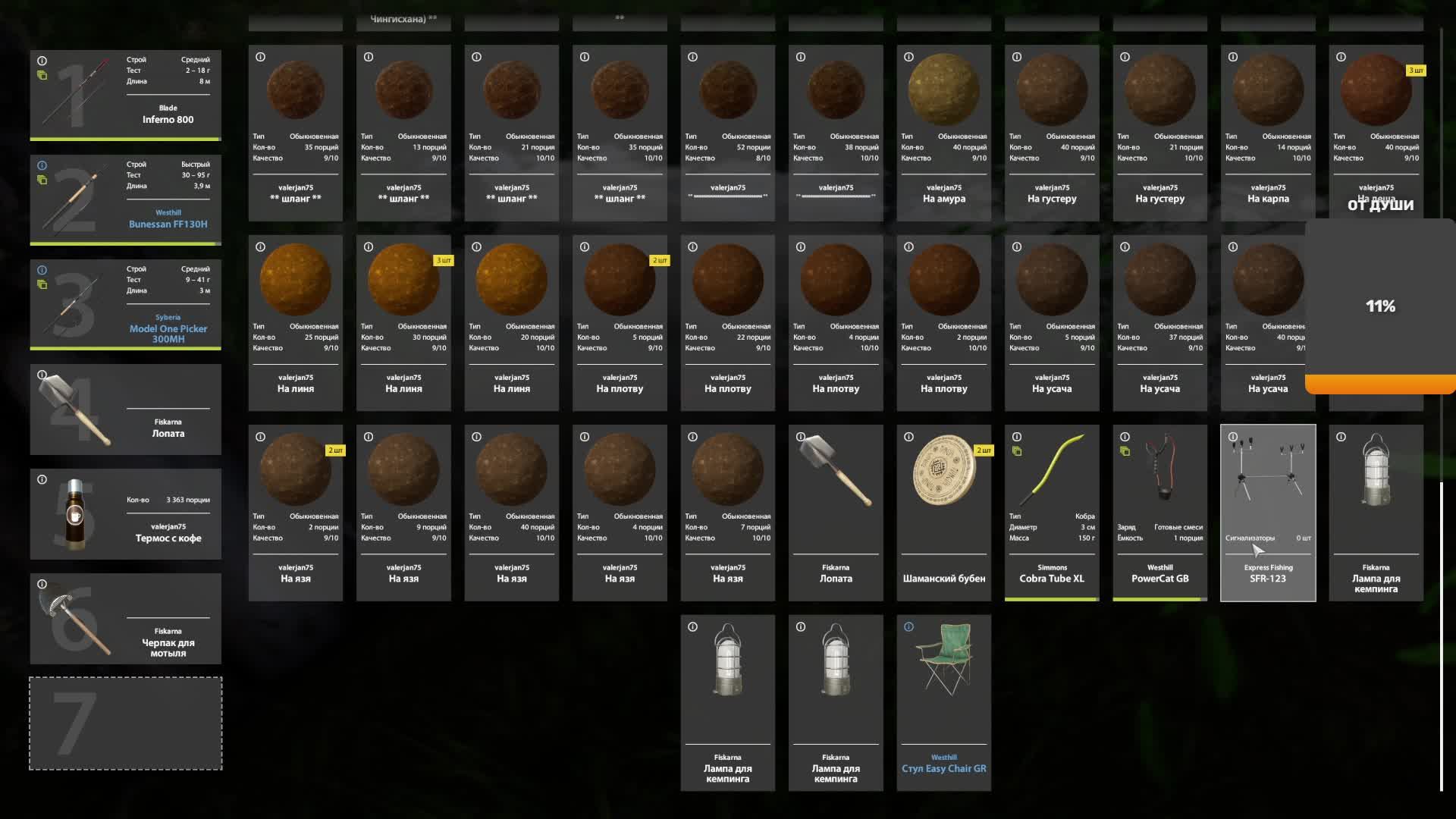Select the Westhill Стул Easy Chair GR card
This screenshot has height=819, width=1456.
(x=944, y=703)
